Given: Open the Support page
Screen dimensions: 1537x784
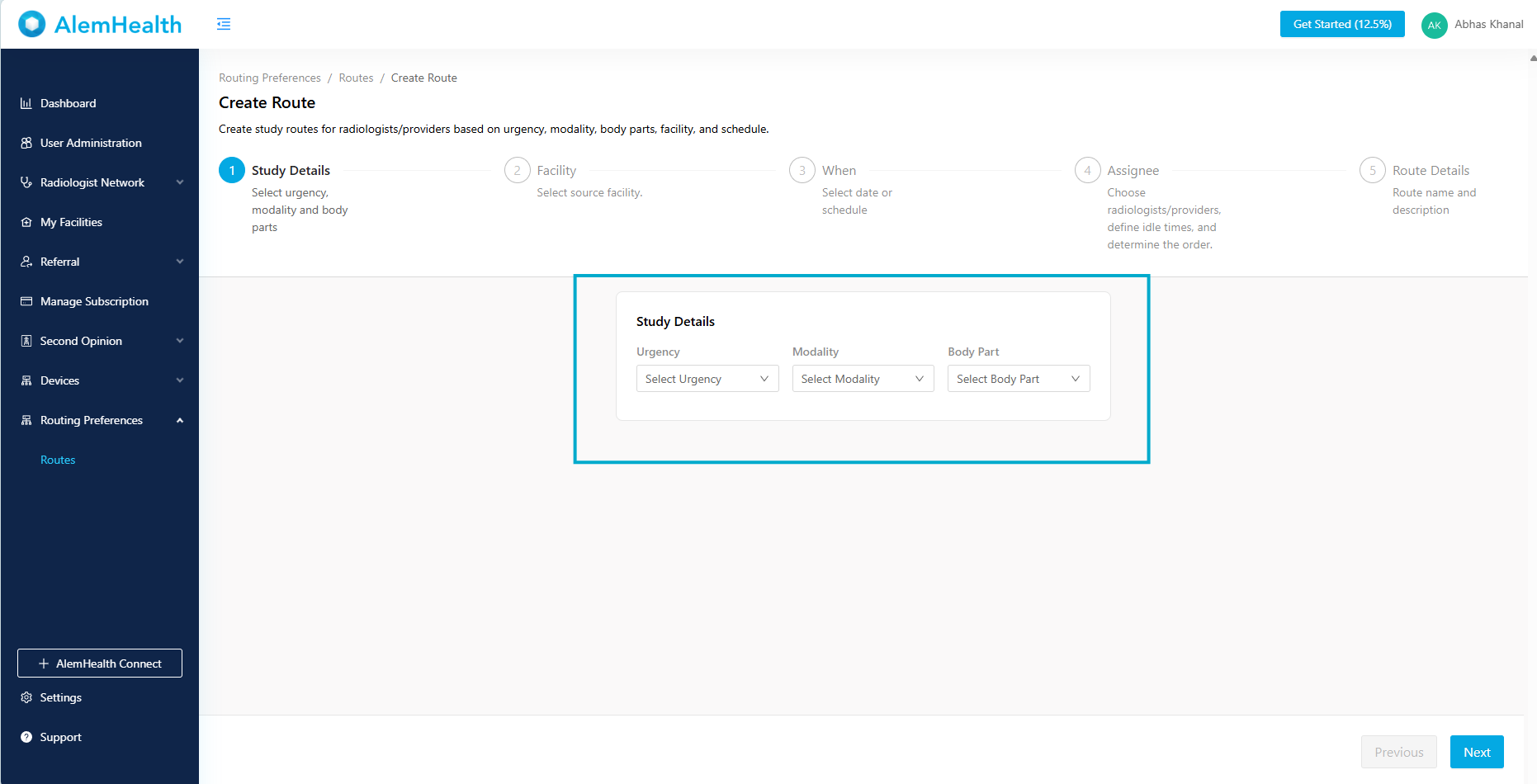Looking at the screenshot, I should 99,737.
